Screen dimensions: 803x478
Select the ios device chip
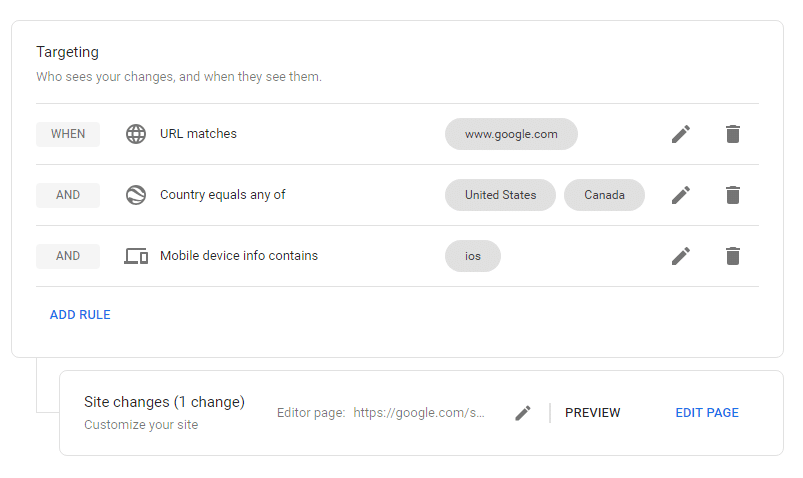click(x=473, y=256)
